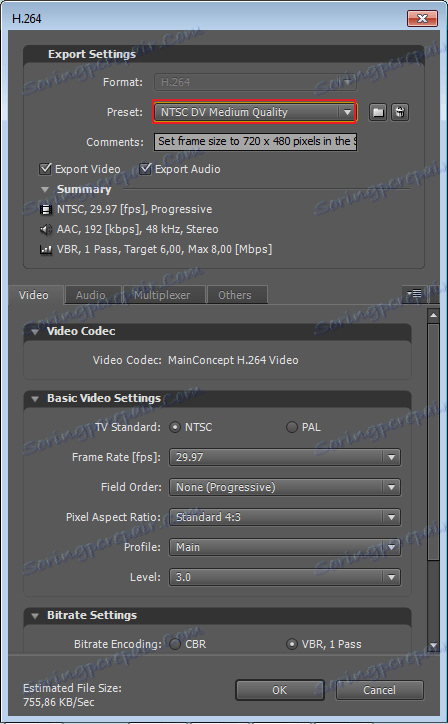Switch to the Audio tab

click(91, 295)
